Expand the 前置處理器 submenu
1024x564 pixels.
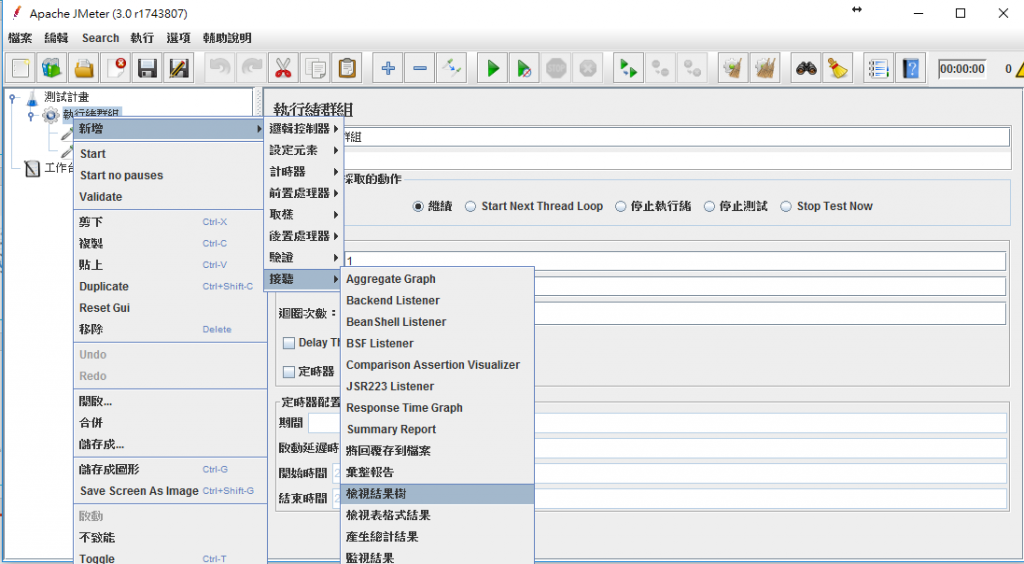coord(304,193)
